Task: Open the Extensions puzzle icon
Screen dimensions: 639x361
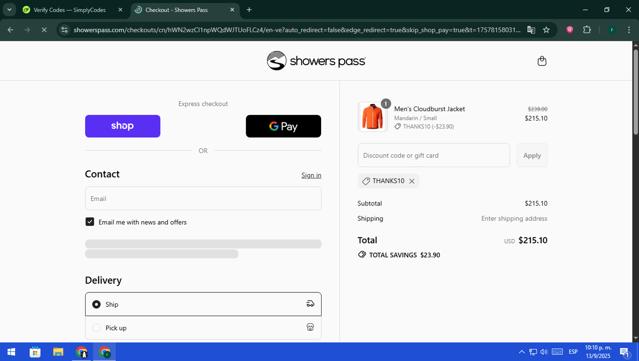Action: coord(586,30)
